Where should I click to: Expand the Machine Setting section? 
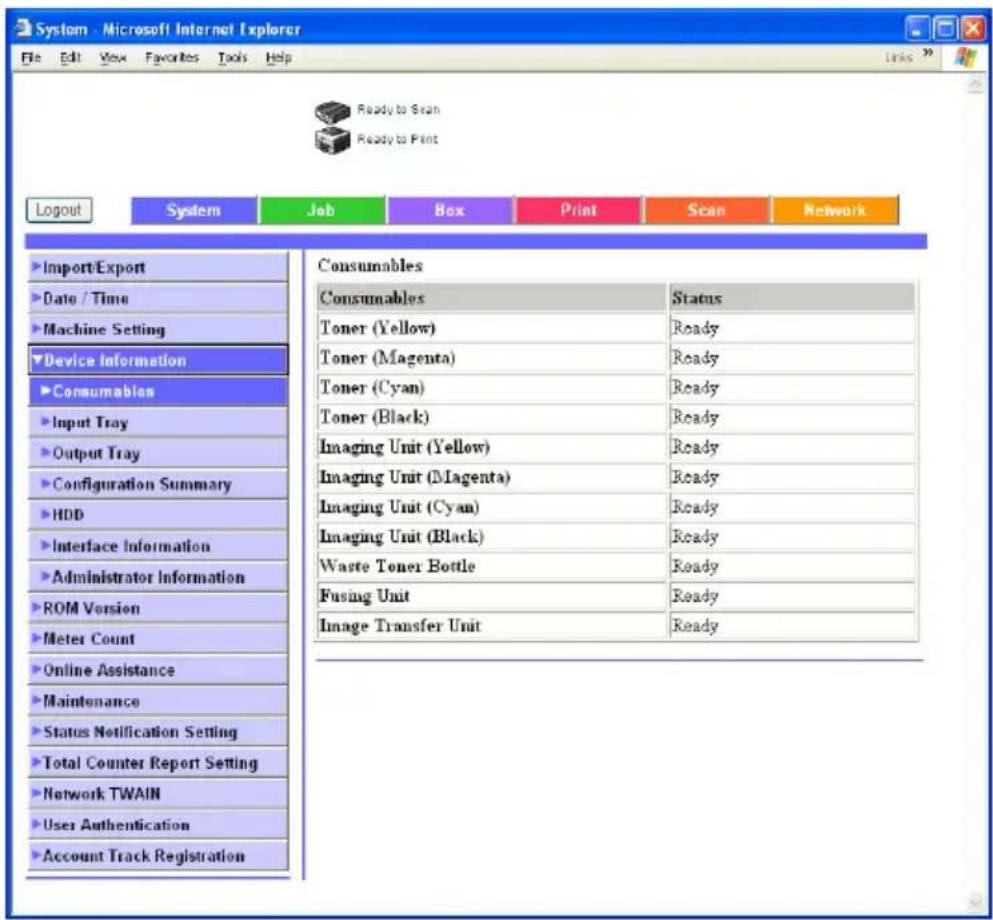[158, 329]
